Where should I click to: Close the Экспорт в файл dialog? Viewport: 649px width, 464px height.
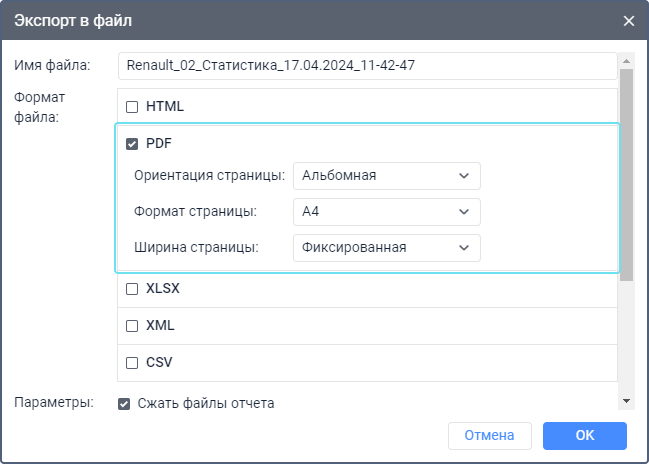[628, 20]
